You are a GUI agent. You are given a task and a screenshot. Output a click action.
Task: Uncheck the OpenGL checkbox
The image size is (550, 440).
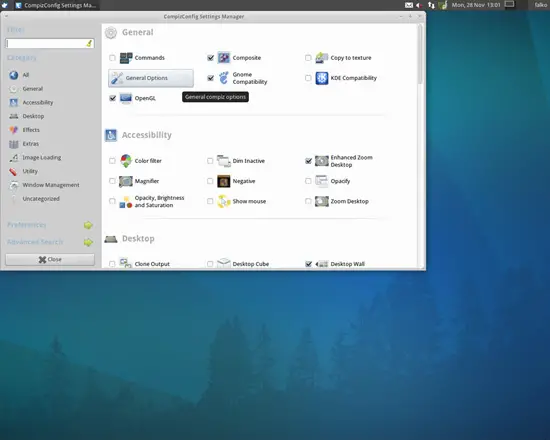[112, 98]
